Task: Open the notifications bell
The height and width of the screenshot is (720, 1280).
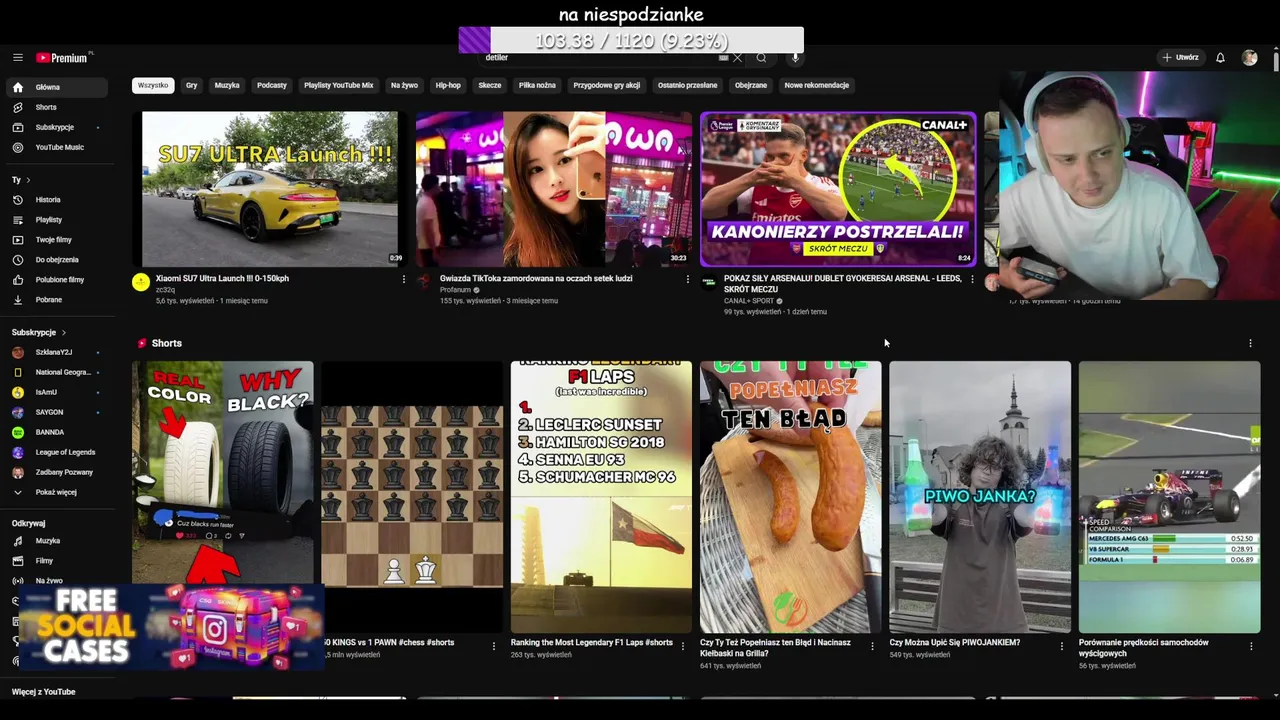Action: click(1220, 58)
